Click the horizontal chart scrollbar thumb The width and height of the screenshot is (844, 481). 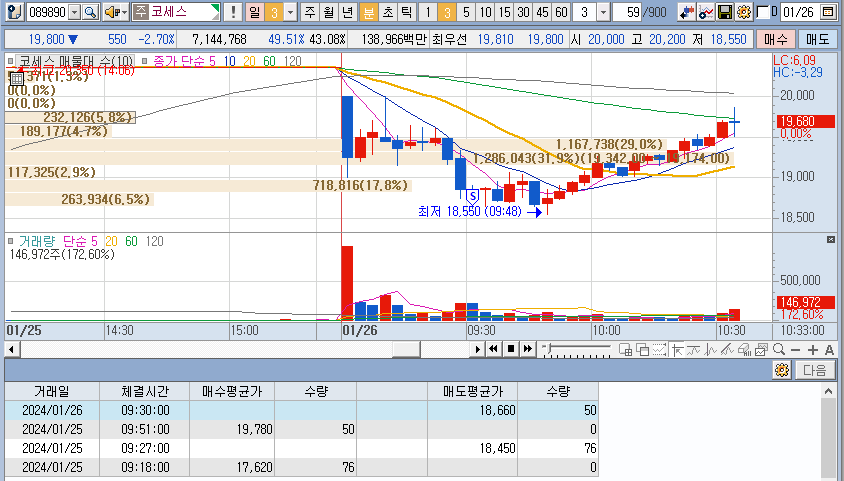(x=406, y=350)
